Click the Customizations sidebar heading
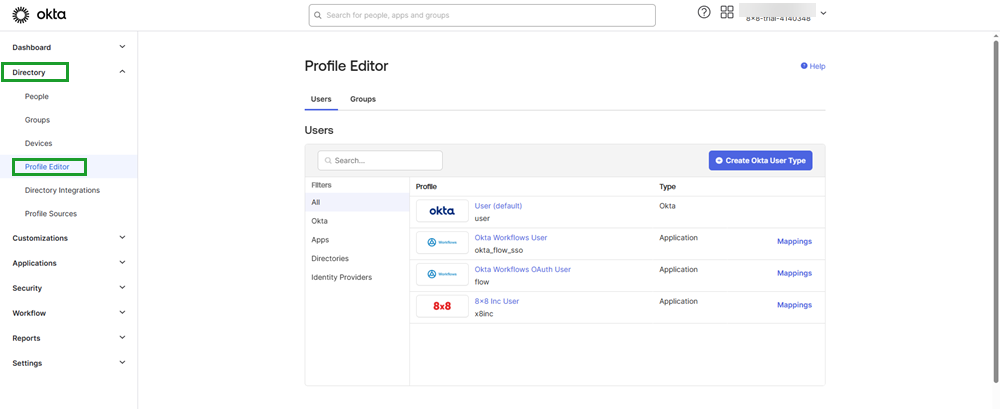 40,238
